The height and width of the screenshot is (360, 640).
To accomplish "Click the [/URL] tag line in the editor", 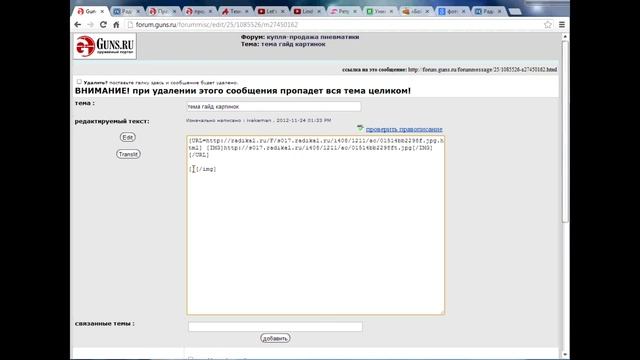I will (x=199, y=155).
